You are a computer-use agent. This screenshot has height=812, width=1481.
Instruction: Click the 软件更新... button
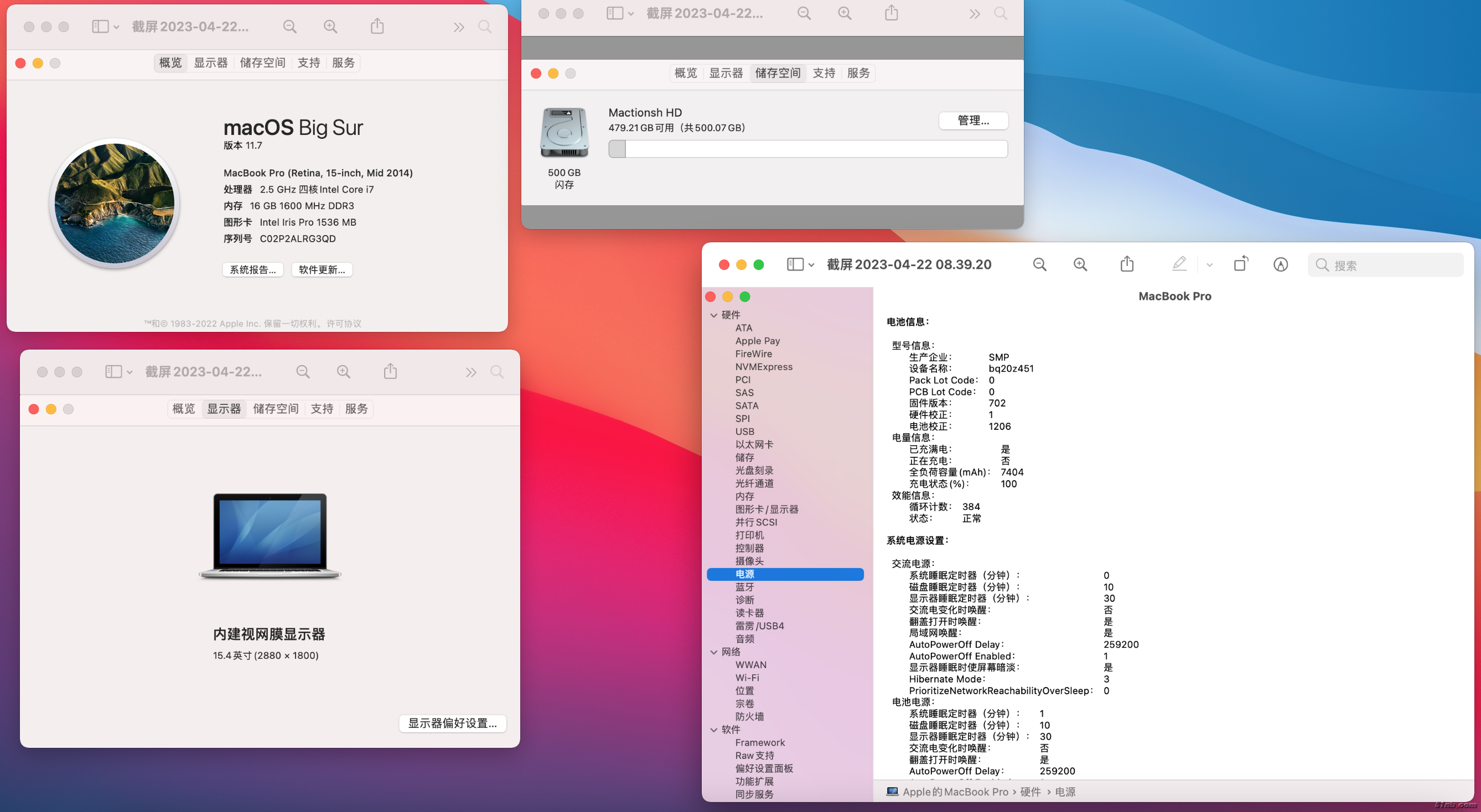322,269
